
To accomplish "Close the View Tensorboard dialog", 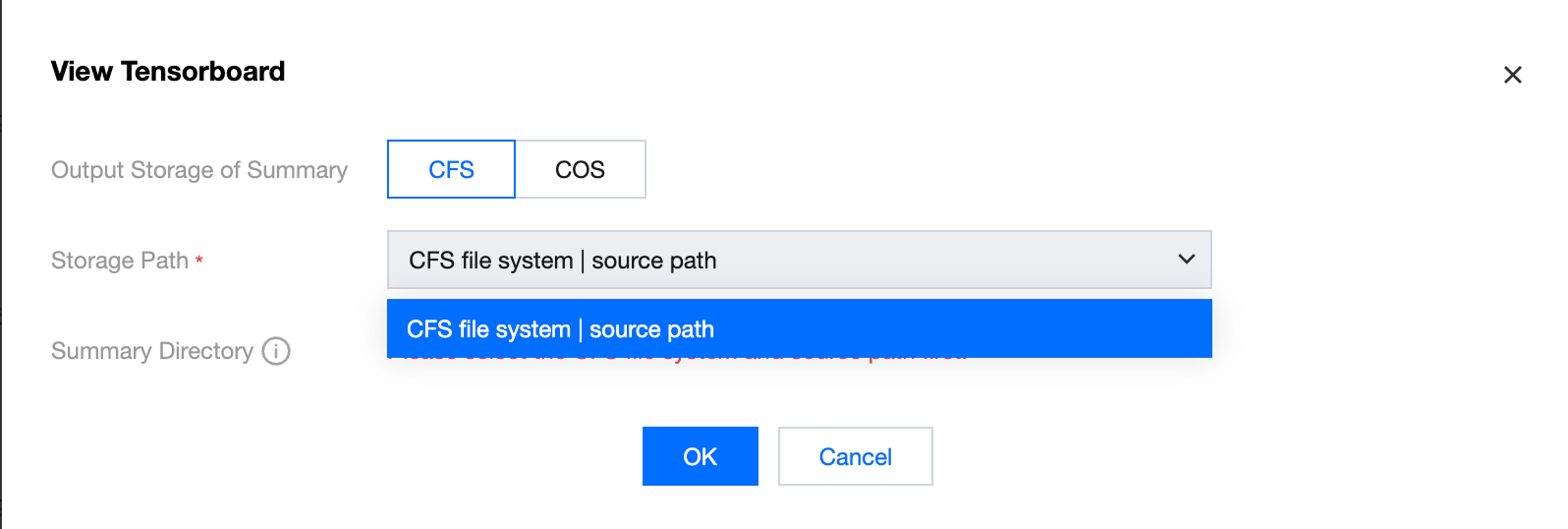I will [1512, 74].
